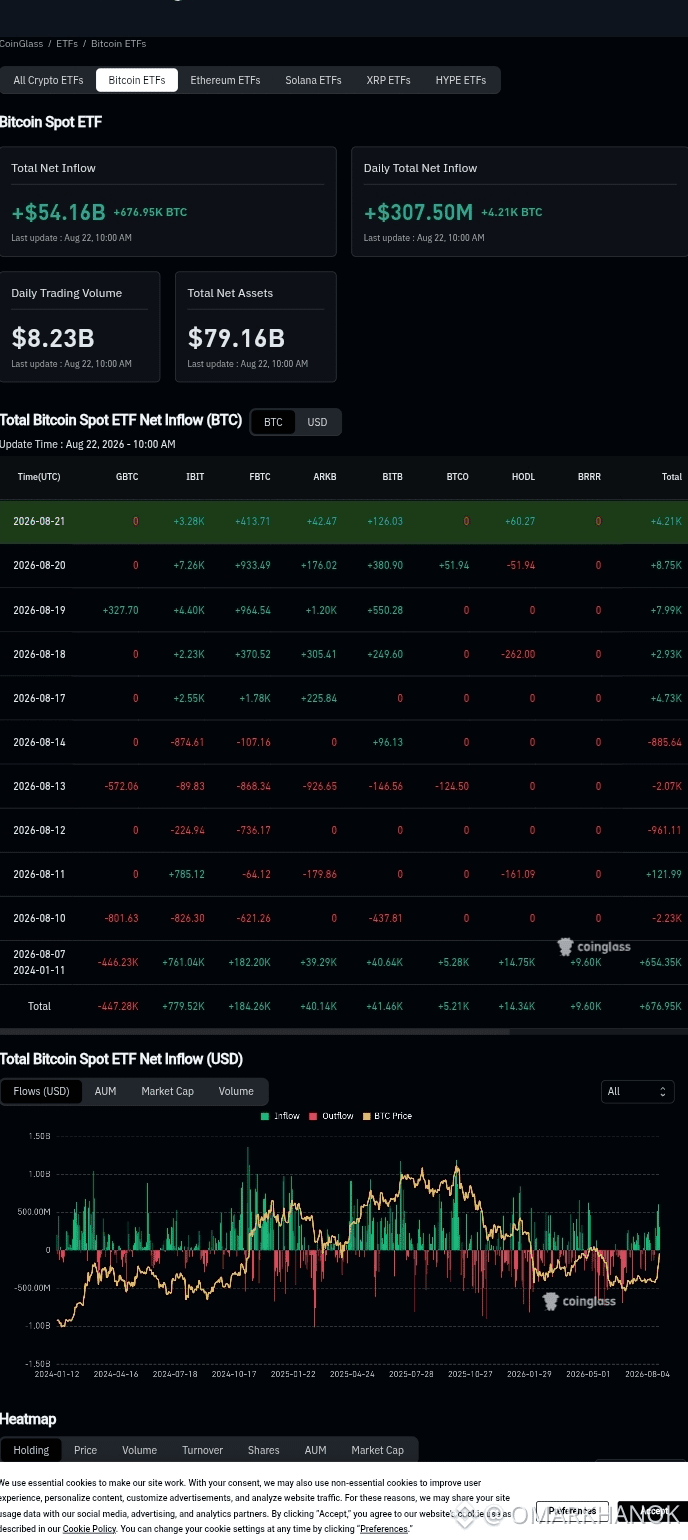Click the GBTC column header
Screen dimensions: 688x1540
pos(127,477)
